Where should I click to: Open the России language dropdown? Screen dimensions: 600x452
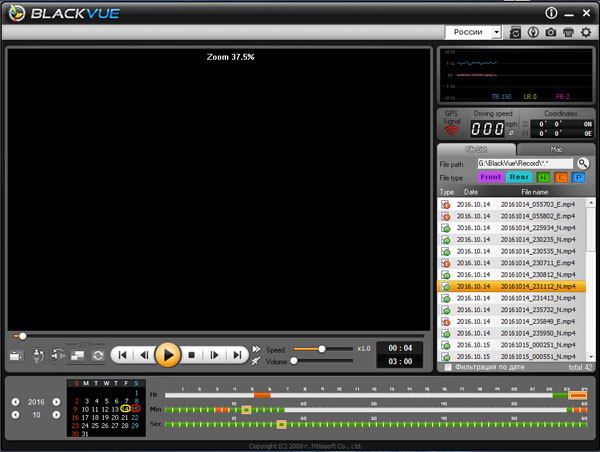point(496,32)
